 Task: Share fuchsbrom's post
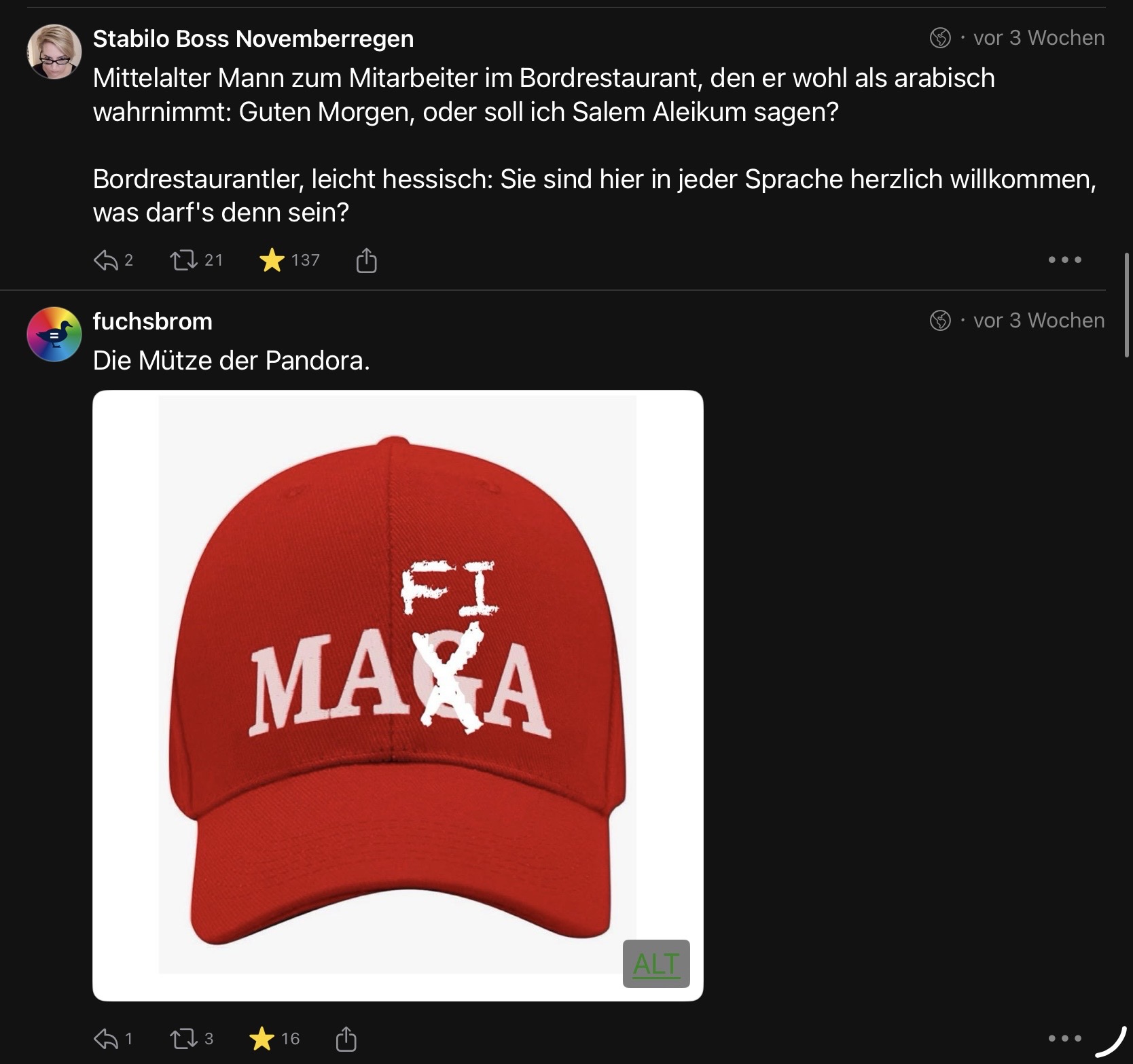pos(346,1038)
